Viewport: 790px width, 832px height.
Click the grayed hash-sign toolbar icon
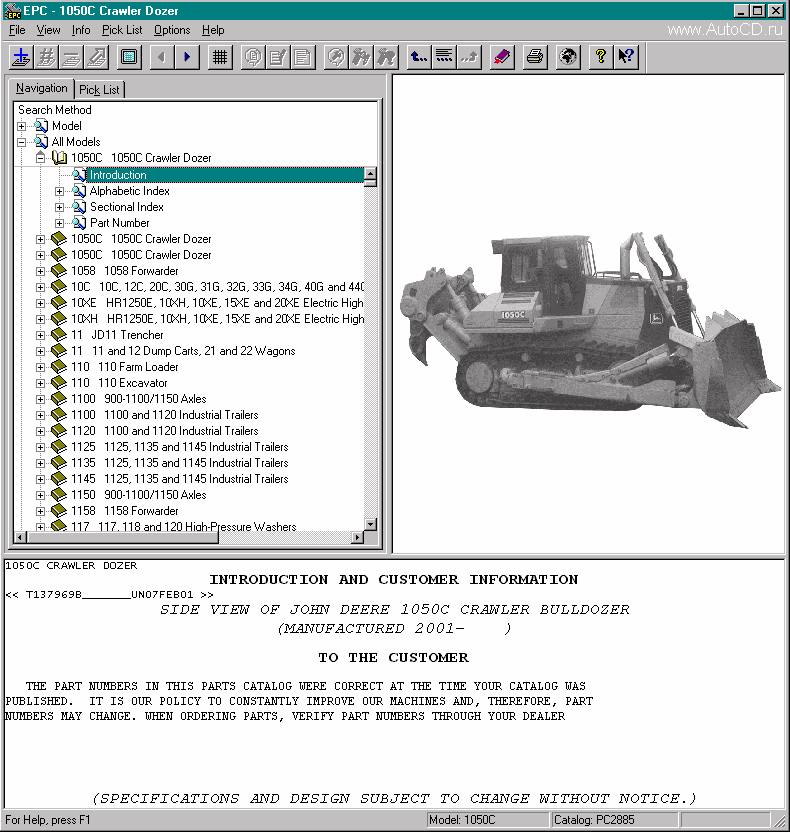(46, 57)
